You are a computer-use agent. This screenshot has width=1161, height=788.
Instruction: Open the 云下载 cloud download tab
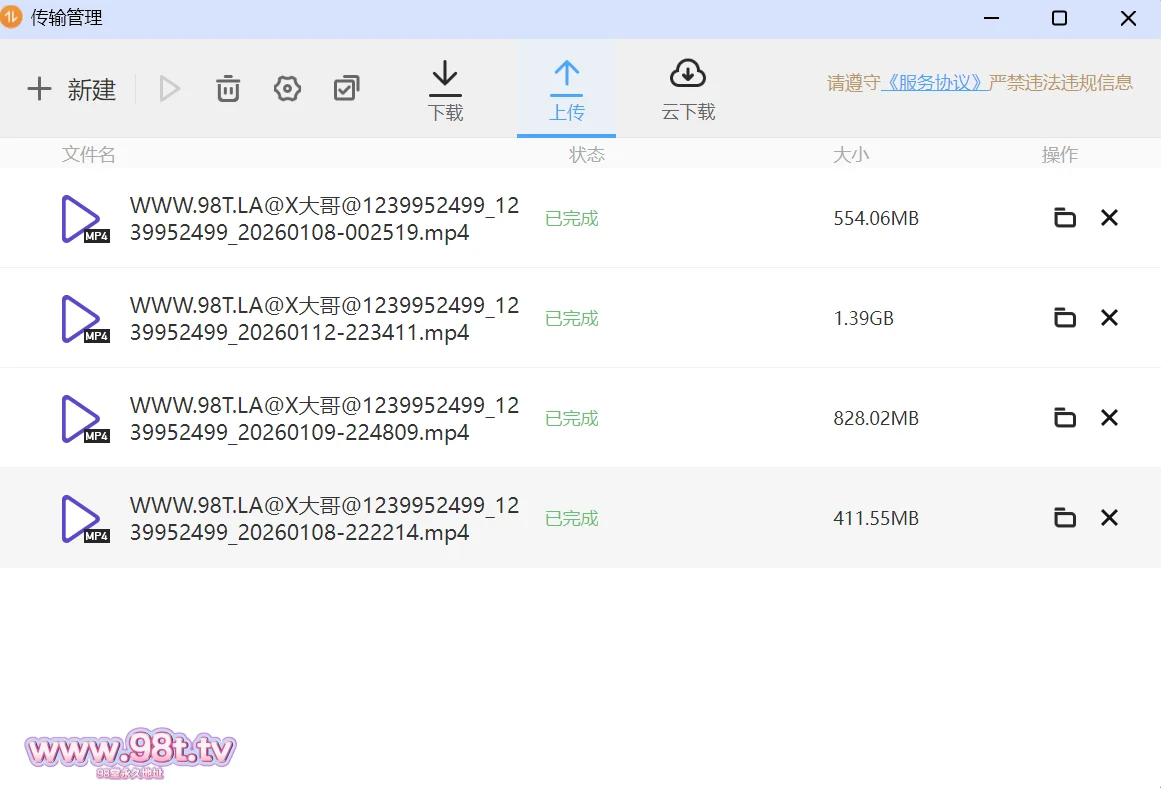[x=688, y=91]
